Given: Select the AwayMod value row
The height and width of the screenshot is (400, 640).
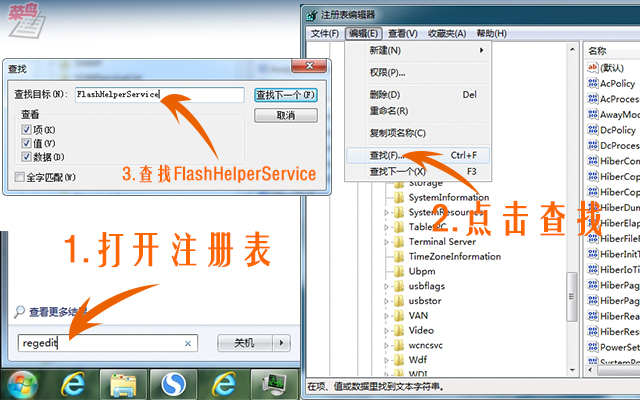Looking at the screenshot, I should [x=613, y=114].
